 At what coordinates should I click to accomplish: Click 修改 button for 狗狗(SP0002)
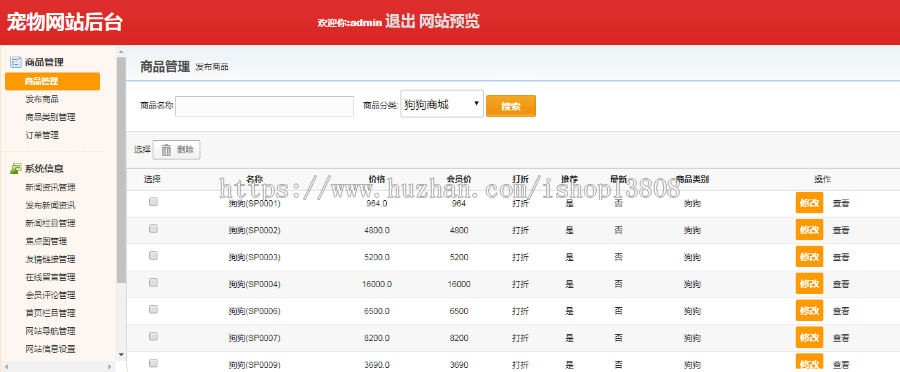pyautogui.click(x=809, y=230)
